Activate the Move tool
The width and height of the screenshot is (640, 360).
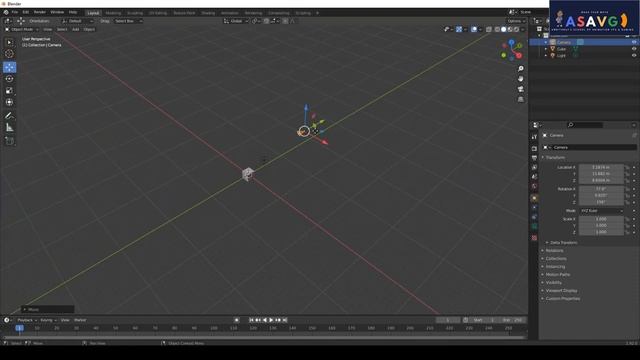tap(9, 67)
